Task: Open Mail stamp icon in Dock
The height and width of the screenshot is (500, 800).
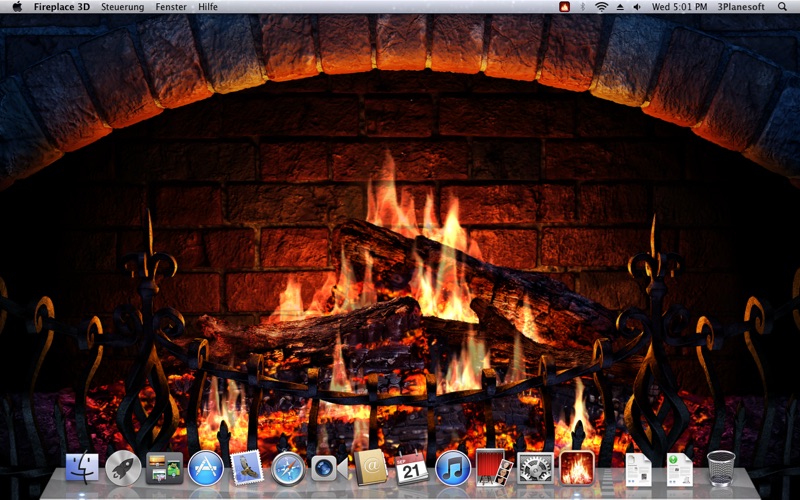Action: coord(247,467)
